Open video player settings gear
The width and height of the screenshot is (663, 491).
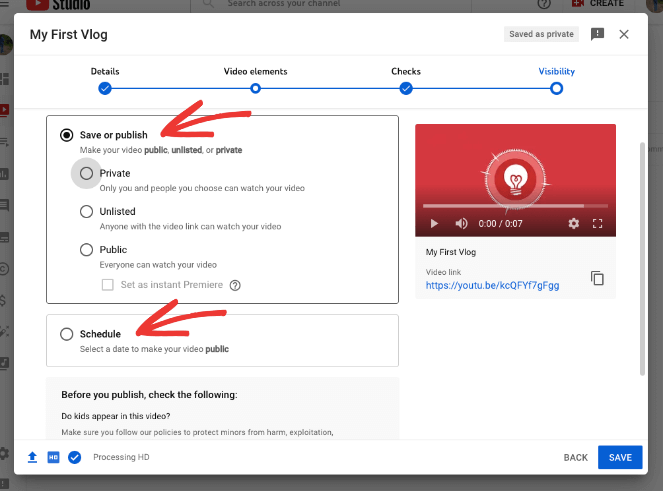[x=574, y=224]
